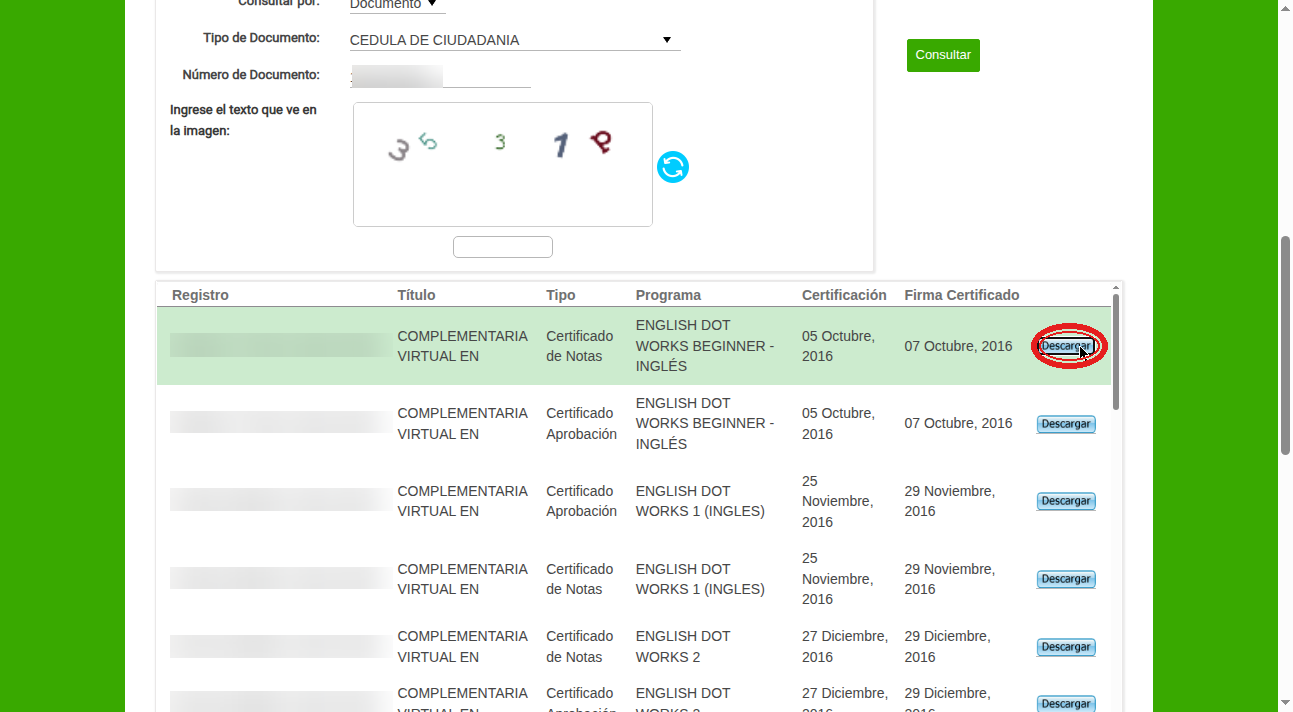This screenshot has width=1293, height=712.
Task: Click the Registro column header
Action: 200,295
